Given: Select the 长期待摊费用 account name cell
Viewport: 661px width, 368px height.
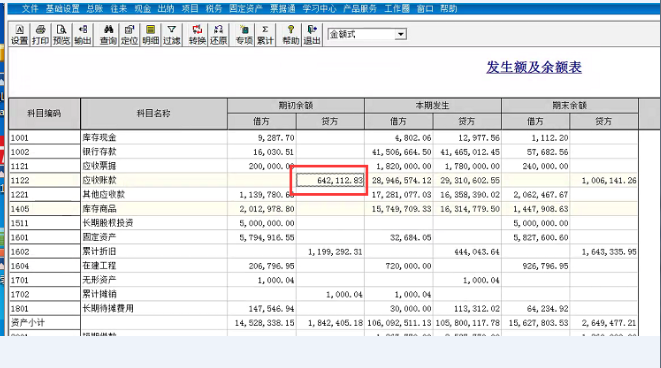Looking at the screenshot, I should 153,309.
